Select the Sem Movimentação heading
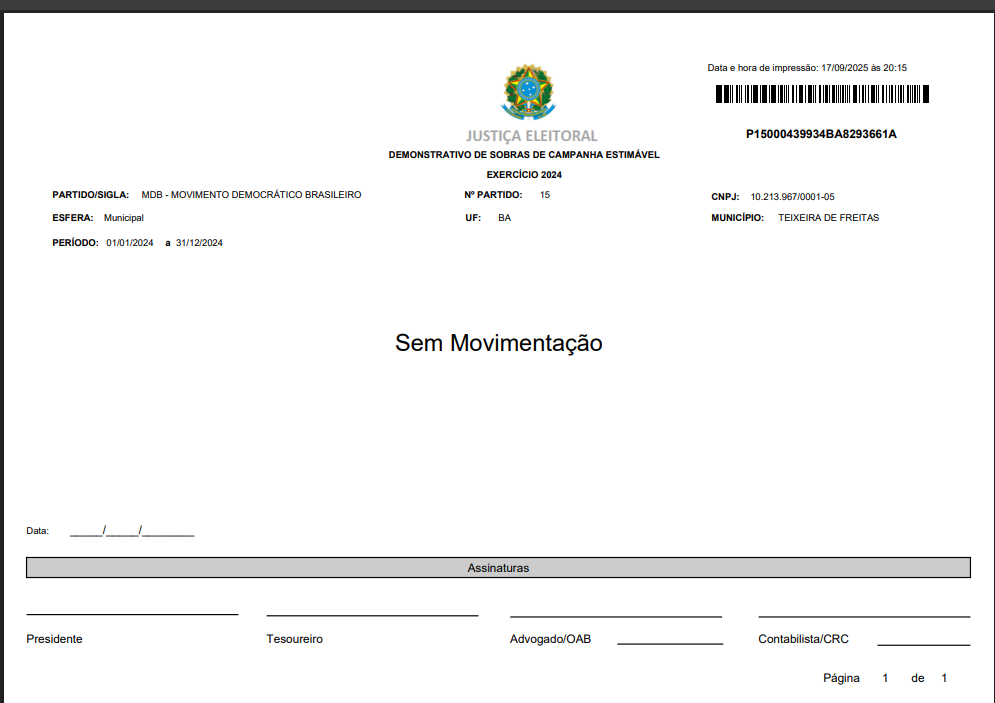Image resolution: width=995 pixels, height=703 pixels. [x=498, y=343]
